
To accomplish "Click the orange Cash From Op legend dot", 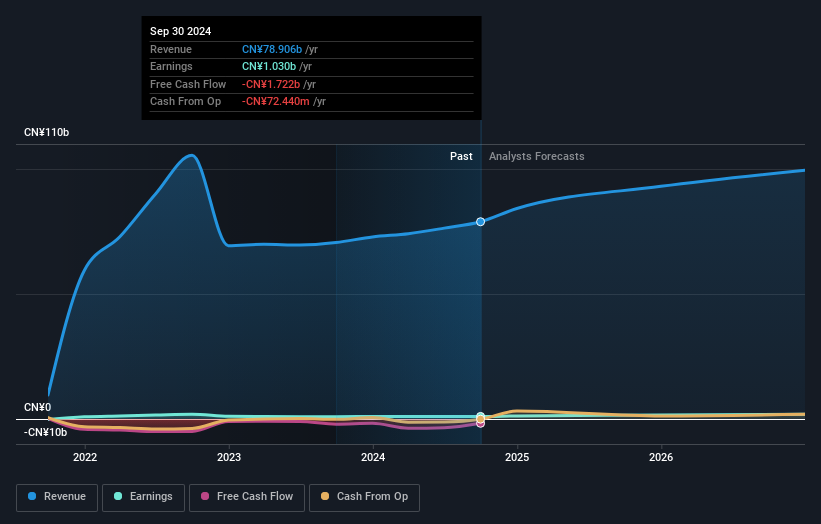I will pyautogui.click(x=325, y=496).
